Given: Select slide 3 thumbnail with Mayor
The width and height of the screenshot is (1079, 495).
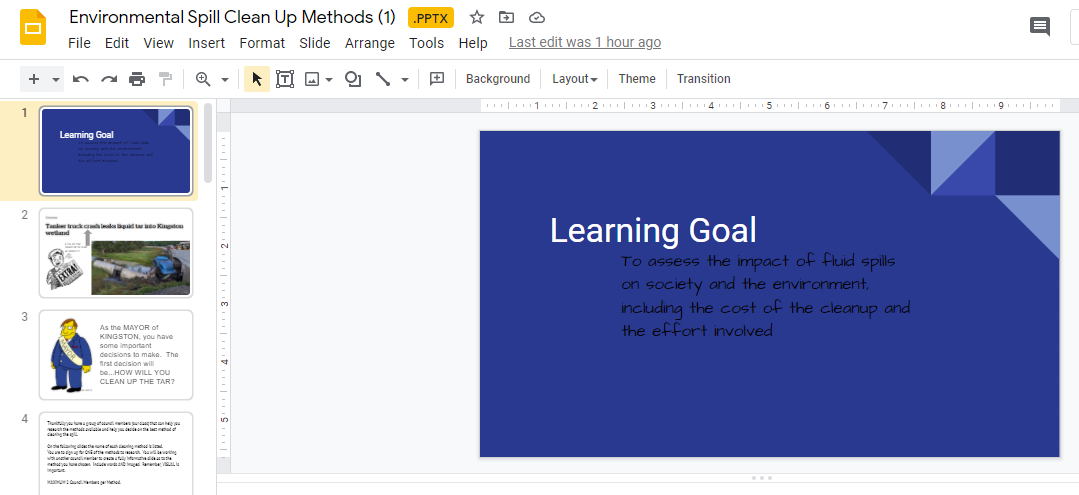Looking at the screenshot, I should coord(116,355).
